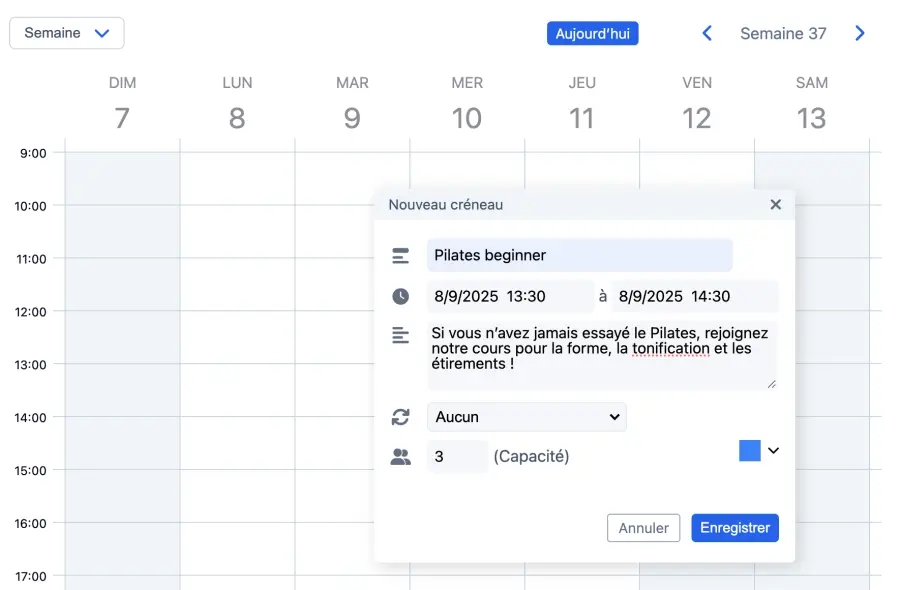Image resolution: width=900 pixels, height=590 pixels.
Task: Click the Enregistrer button
Action: click(734, 528)
